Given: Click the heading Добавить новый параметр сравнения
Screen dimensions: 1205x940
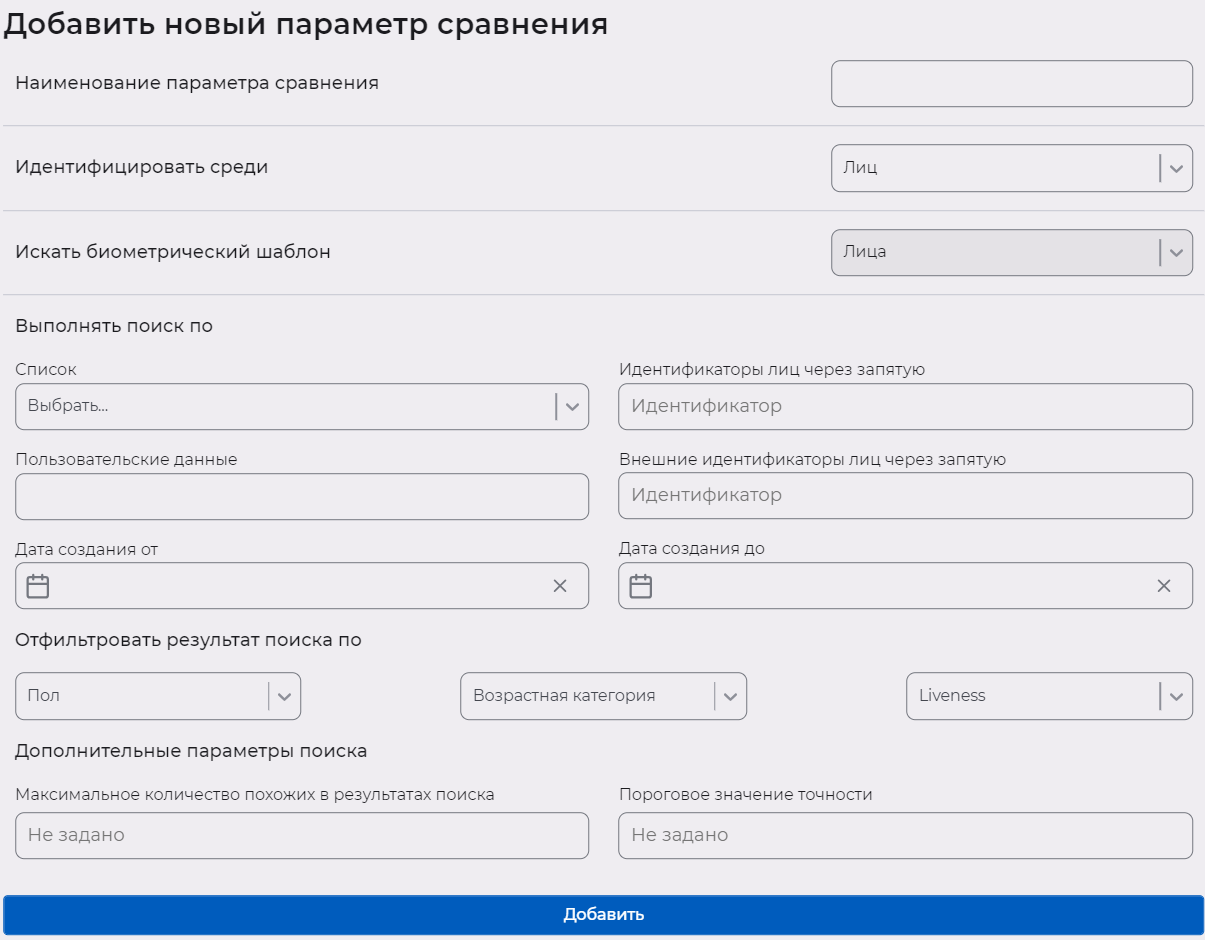Looking at the screenshot, I should tap(306, 24).
